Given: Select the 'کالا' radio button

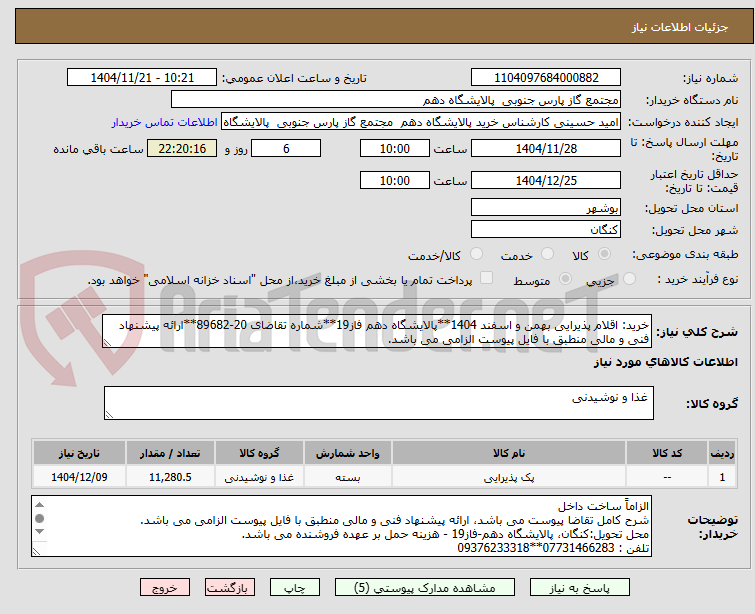Looking at the screenshot, I should [x=604, y=253].
